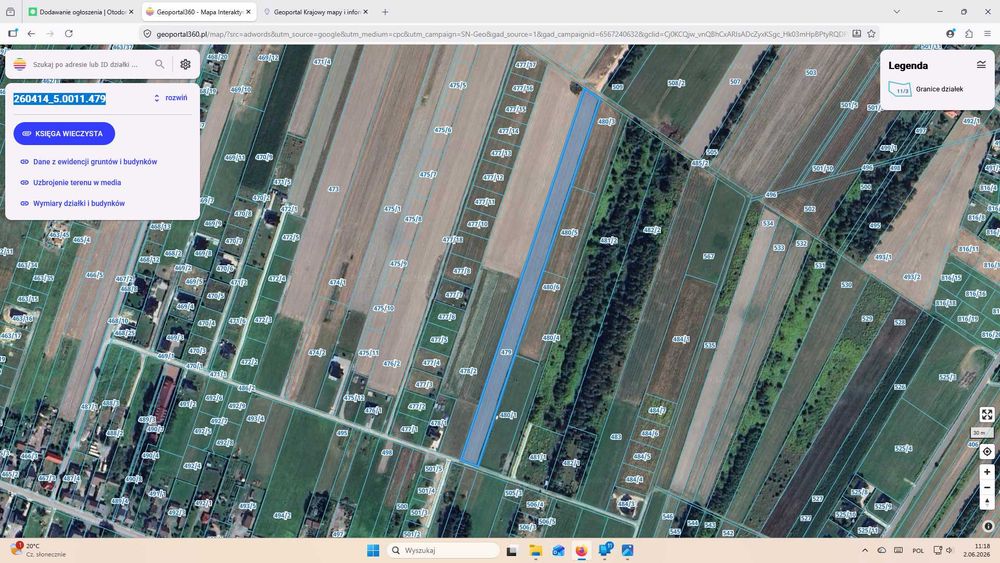This screenshot has height=563, width=1000.
Task: Reload the current page
Action: coord(69,33)
